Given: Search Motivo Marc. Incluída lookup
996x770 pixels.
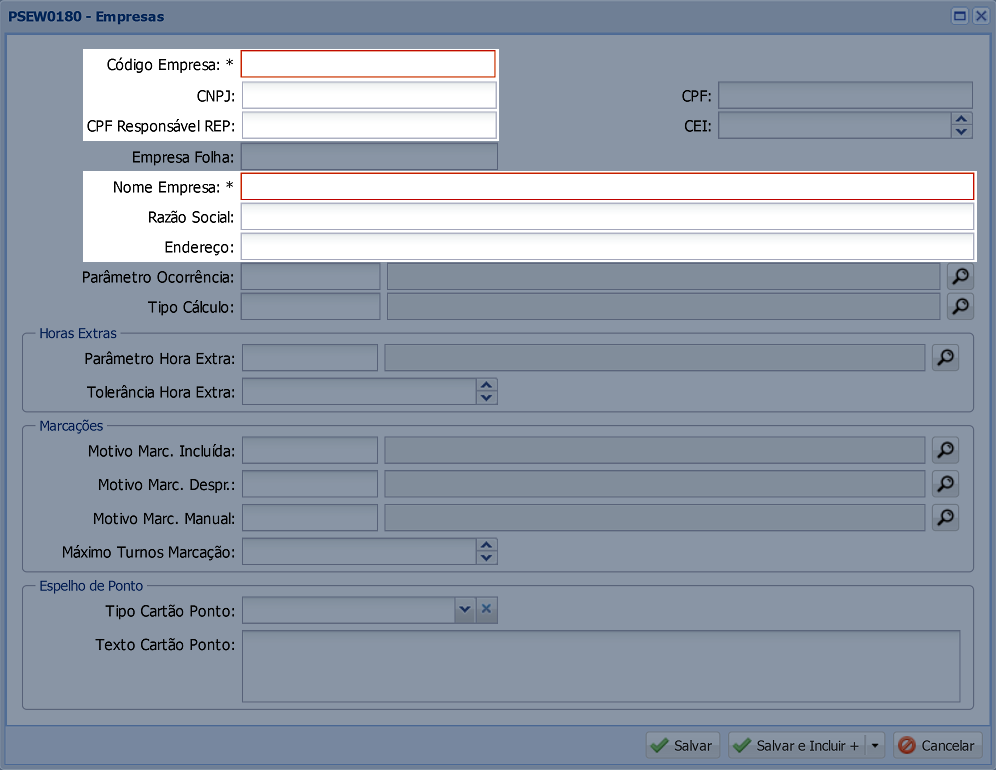Looking at the screenshot, I should click(945, 451).
